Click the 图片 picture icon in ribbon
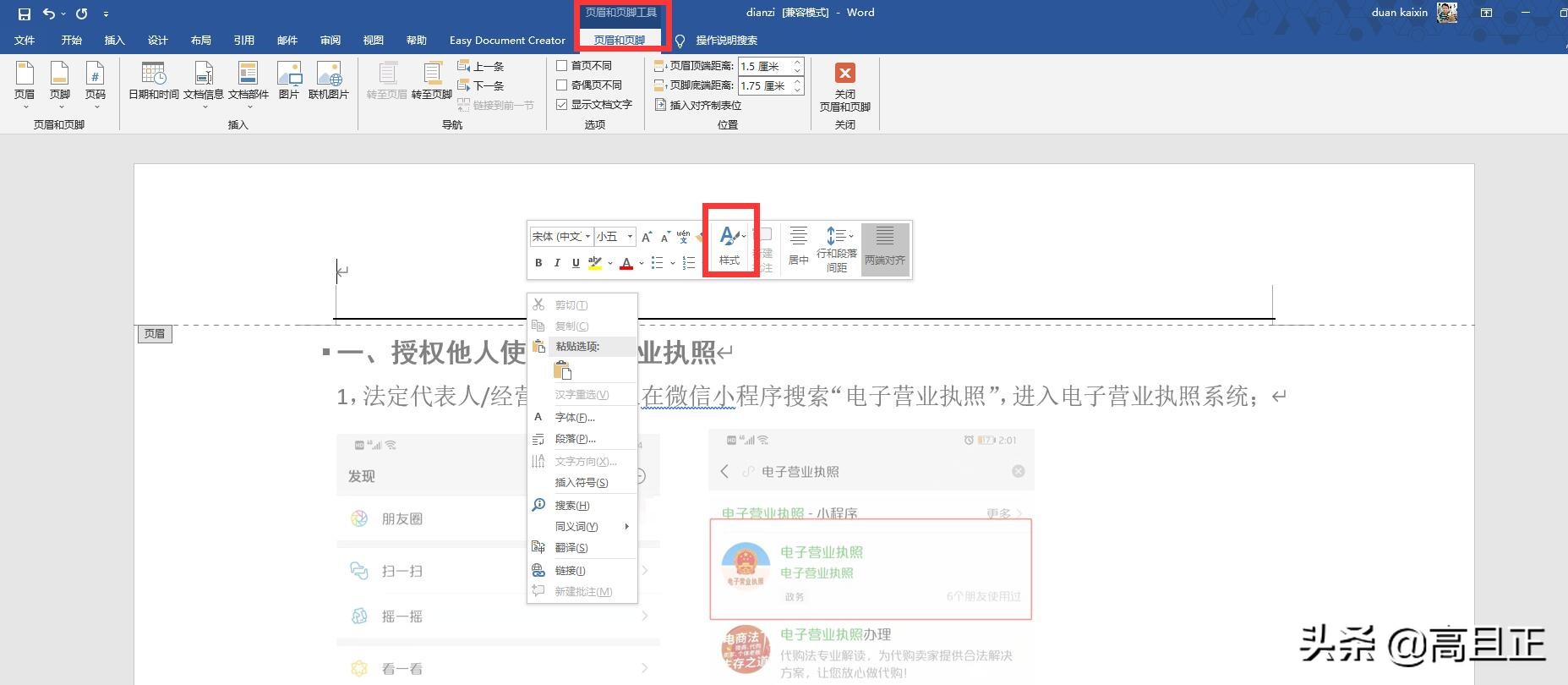 288,81
